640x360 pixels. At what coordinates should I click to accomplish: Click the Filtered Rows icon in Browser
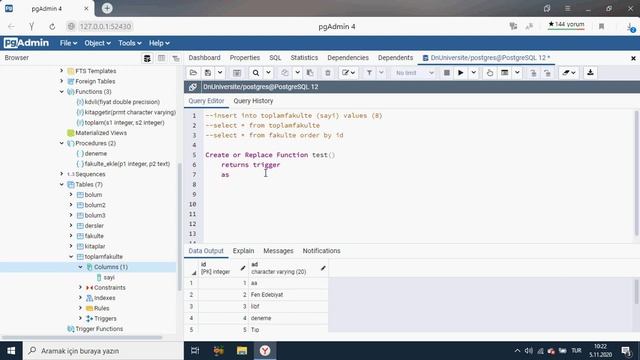click(176, 58)
